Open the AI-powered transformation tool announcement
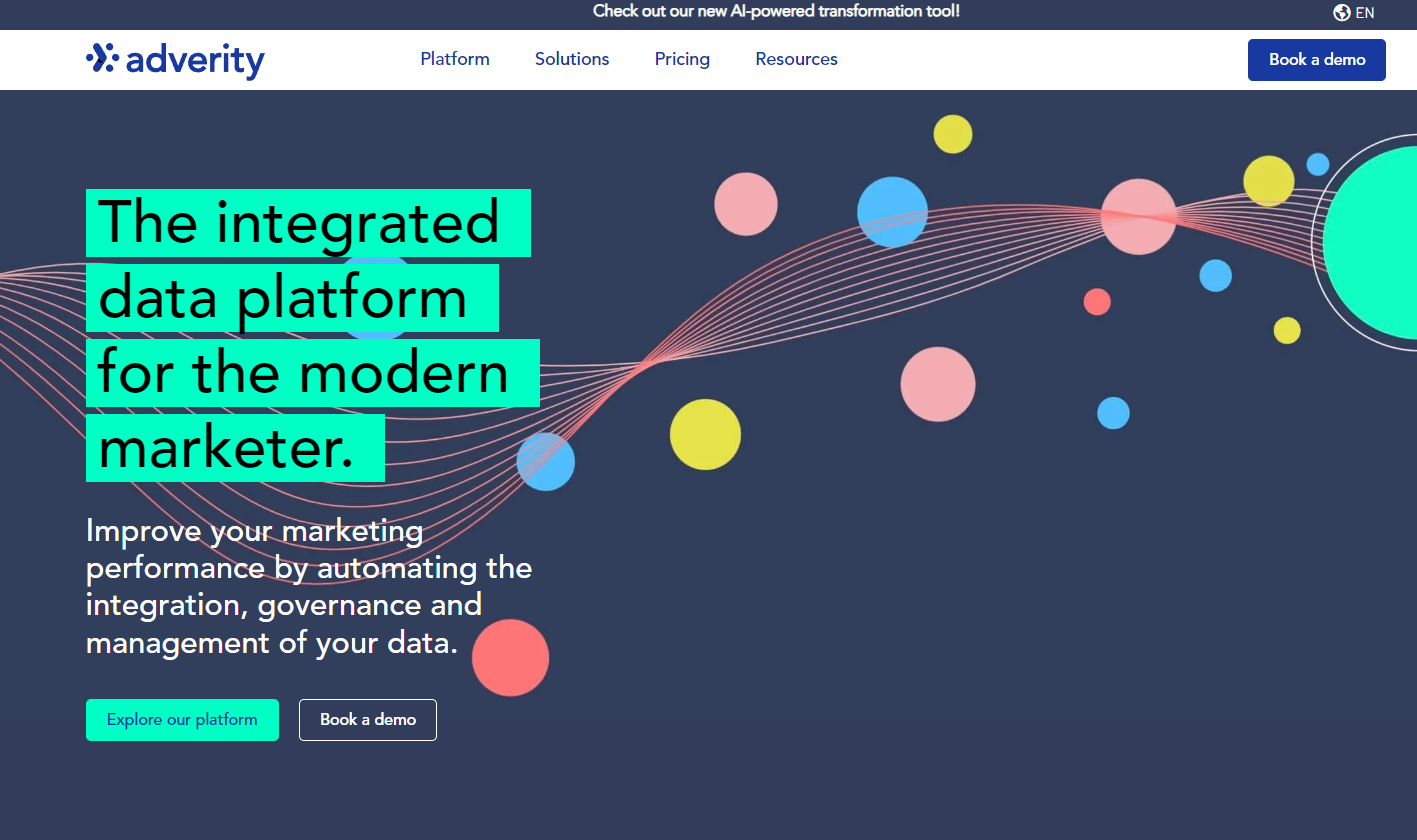The image size is (1417, 840). 776,12
